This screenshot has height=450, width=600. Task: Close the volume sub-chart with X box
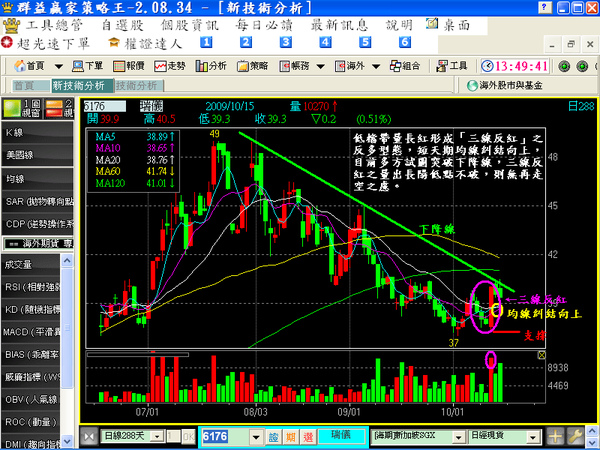tap(541, 355)
